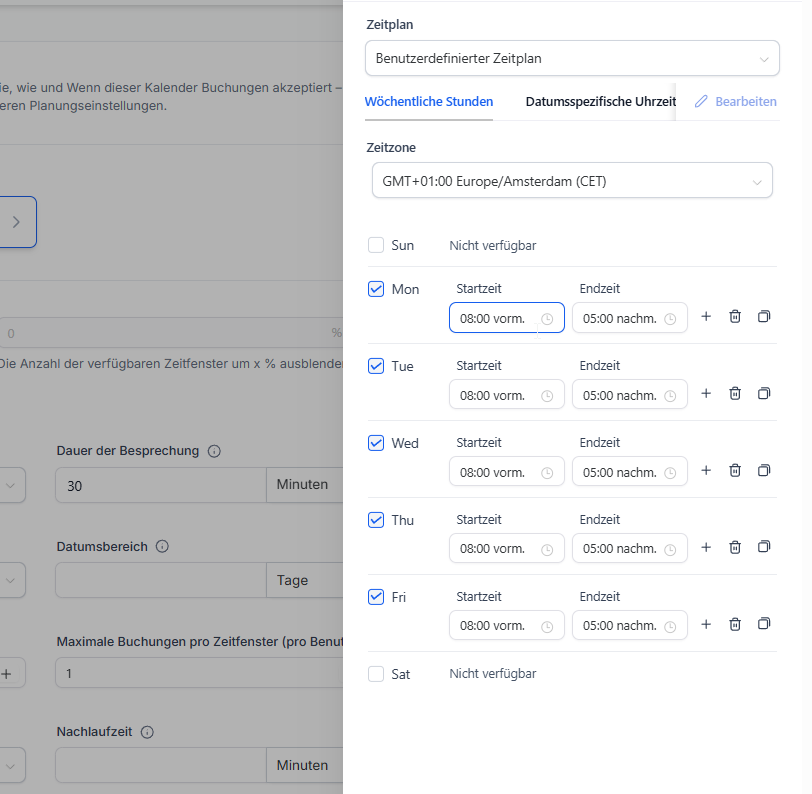Screen dimensions: 812x794
Task: Enable the Sun availability checkbox
Action: click(x=376, y=245)
